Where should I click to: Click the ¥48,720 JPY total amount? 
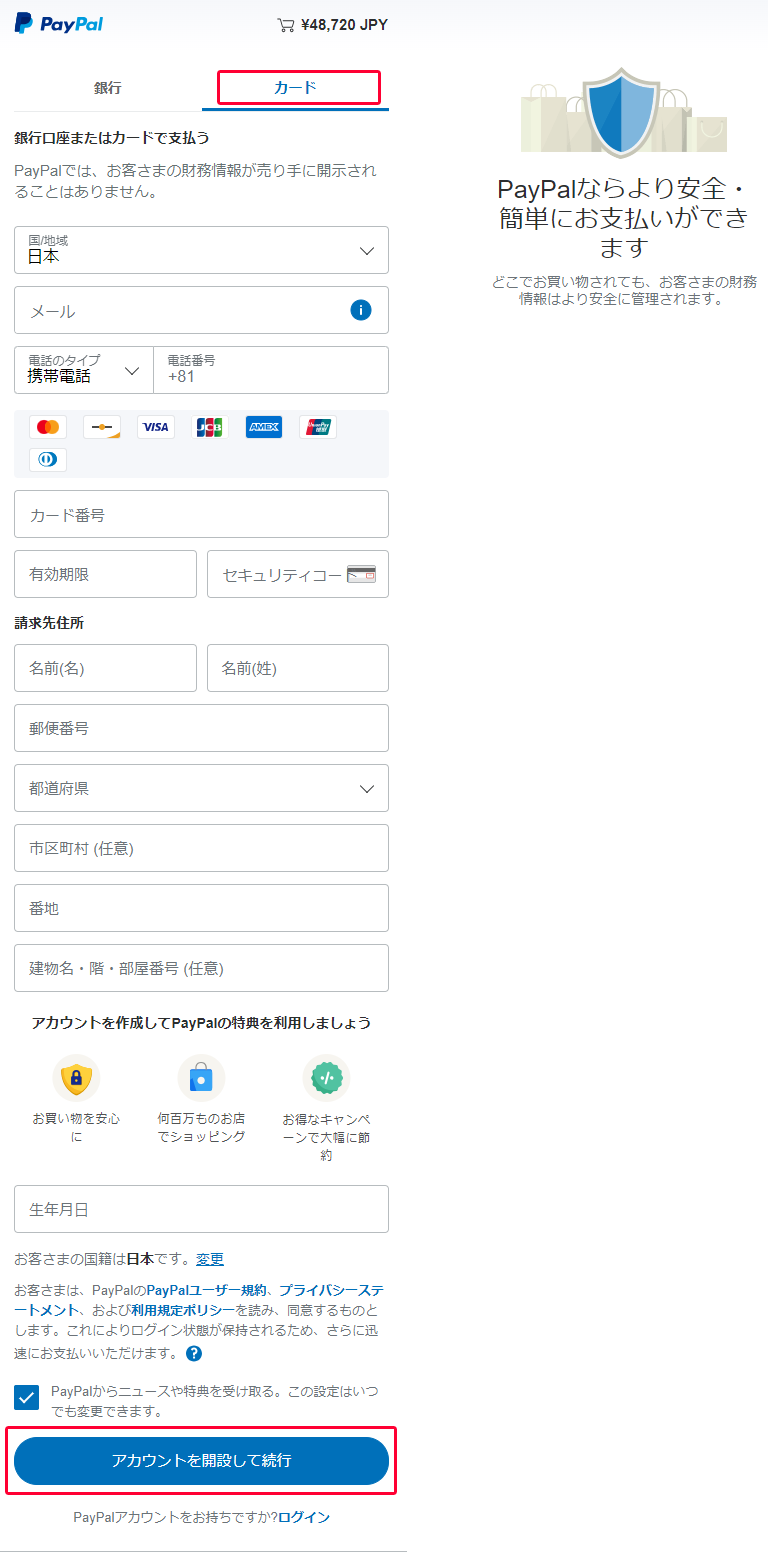pos(344,25)
